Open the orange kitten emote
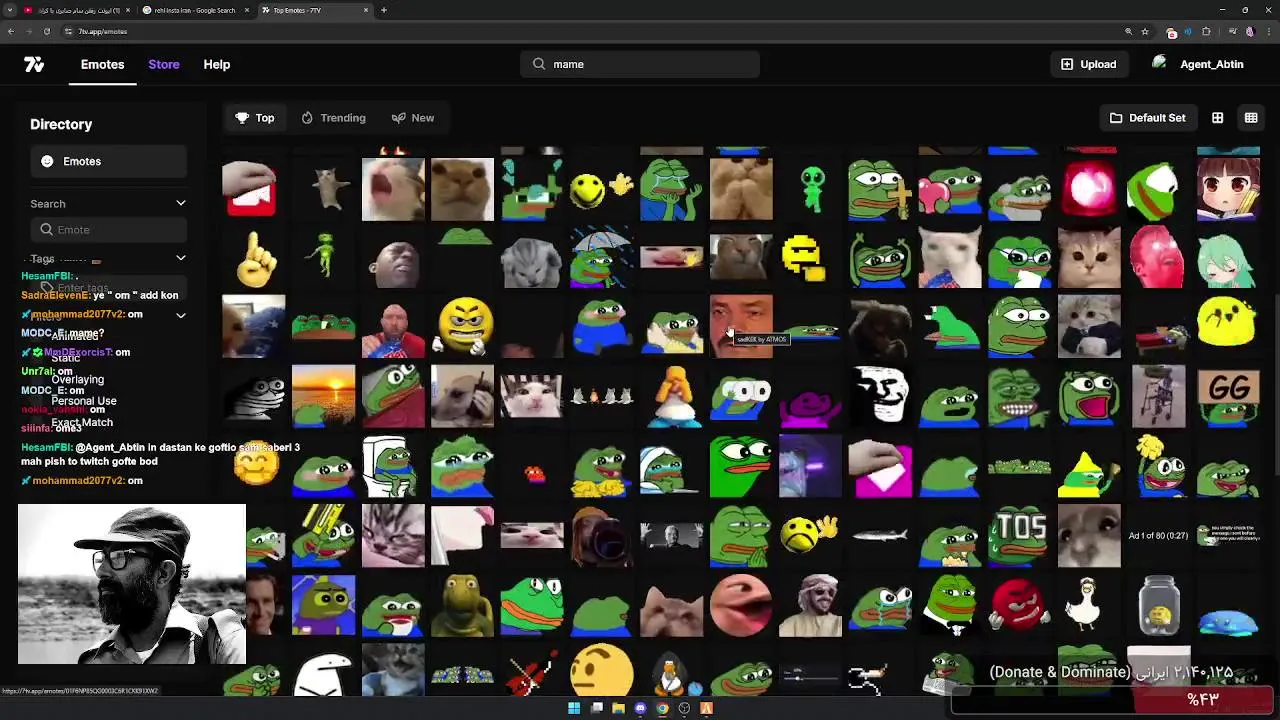Screen dimensions: 1280x720 coord(1088,258)
